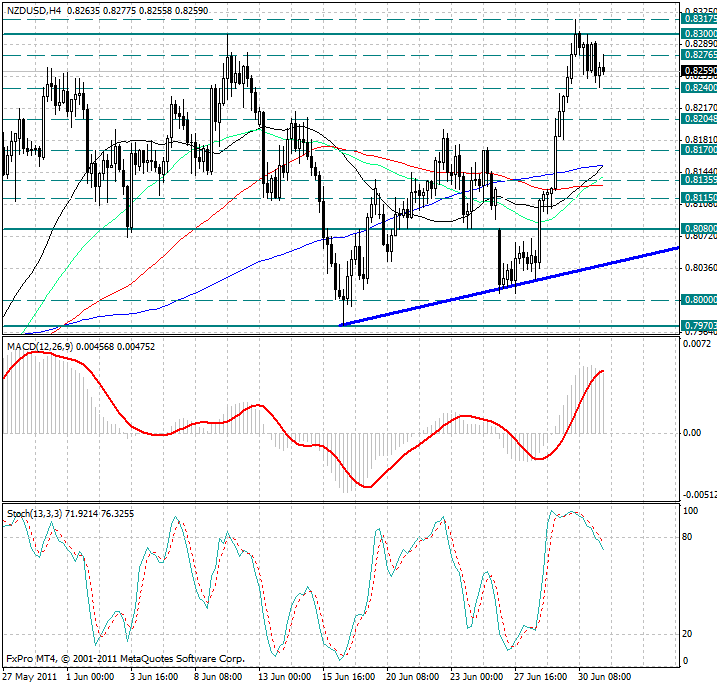Viewport: 717px width, 684px height.
Task: Click the Stoch(13,3,3) indicator label
Action: tap(34, 513)
